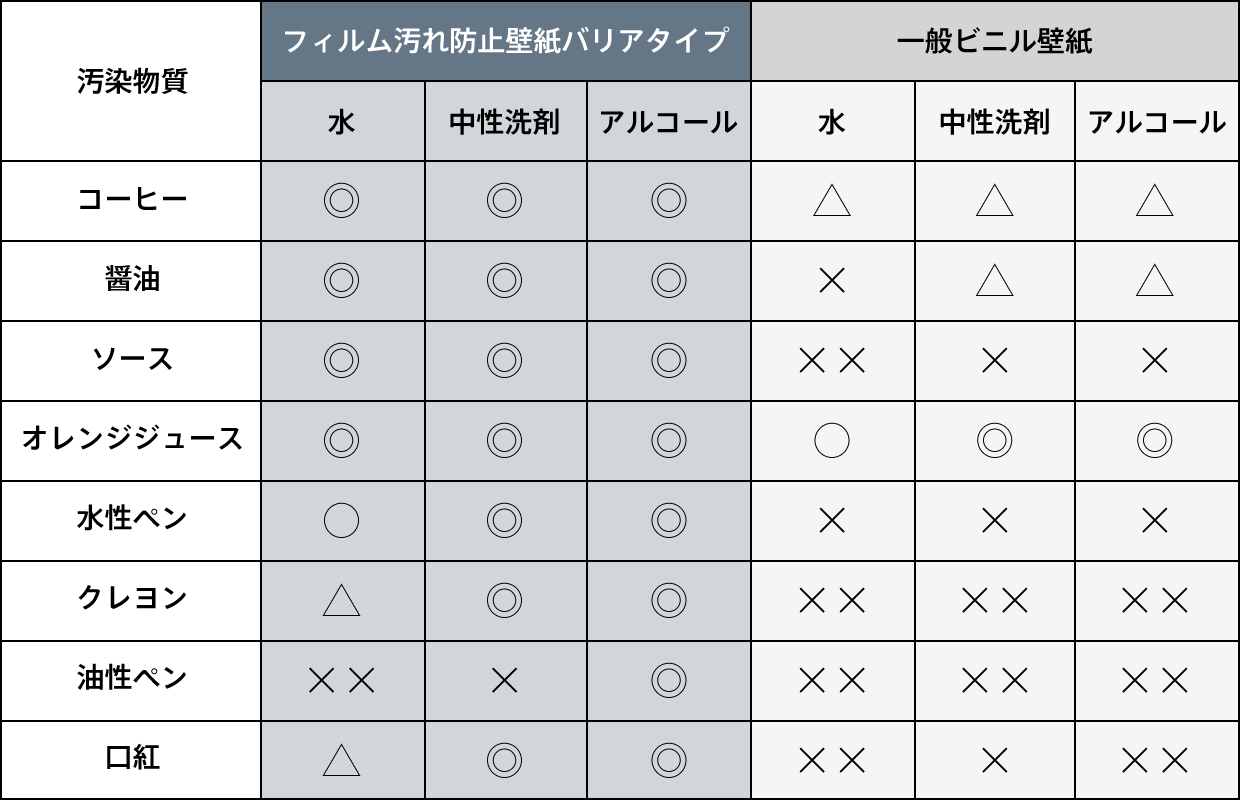Click the double circle for オレンジジュース general-vinyl アルコール
The width and height of the screenshot is (1240, 800).
coord(1155,440)
